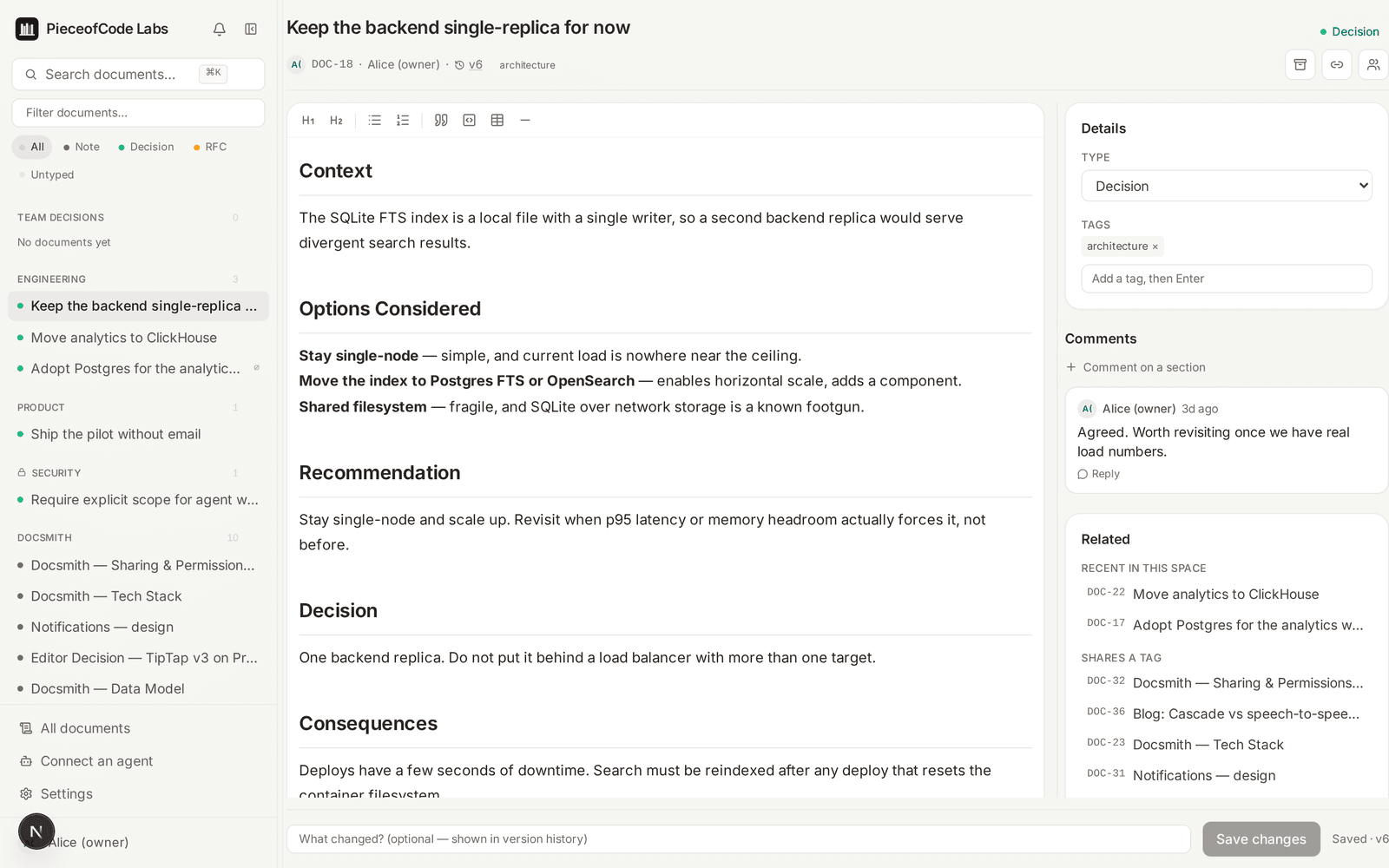Screen dimensions: 1389x868
Task: Click the Recommendation section heading
Action: coord(379,473)
